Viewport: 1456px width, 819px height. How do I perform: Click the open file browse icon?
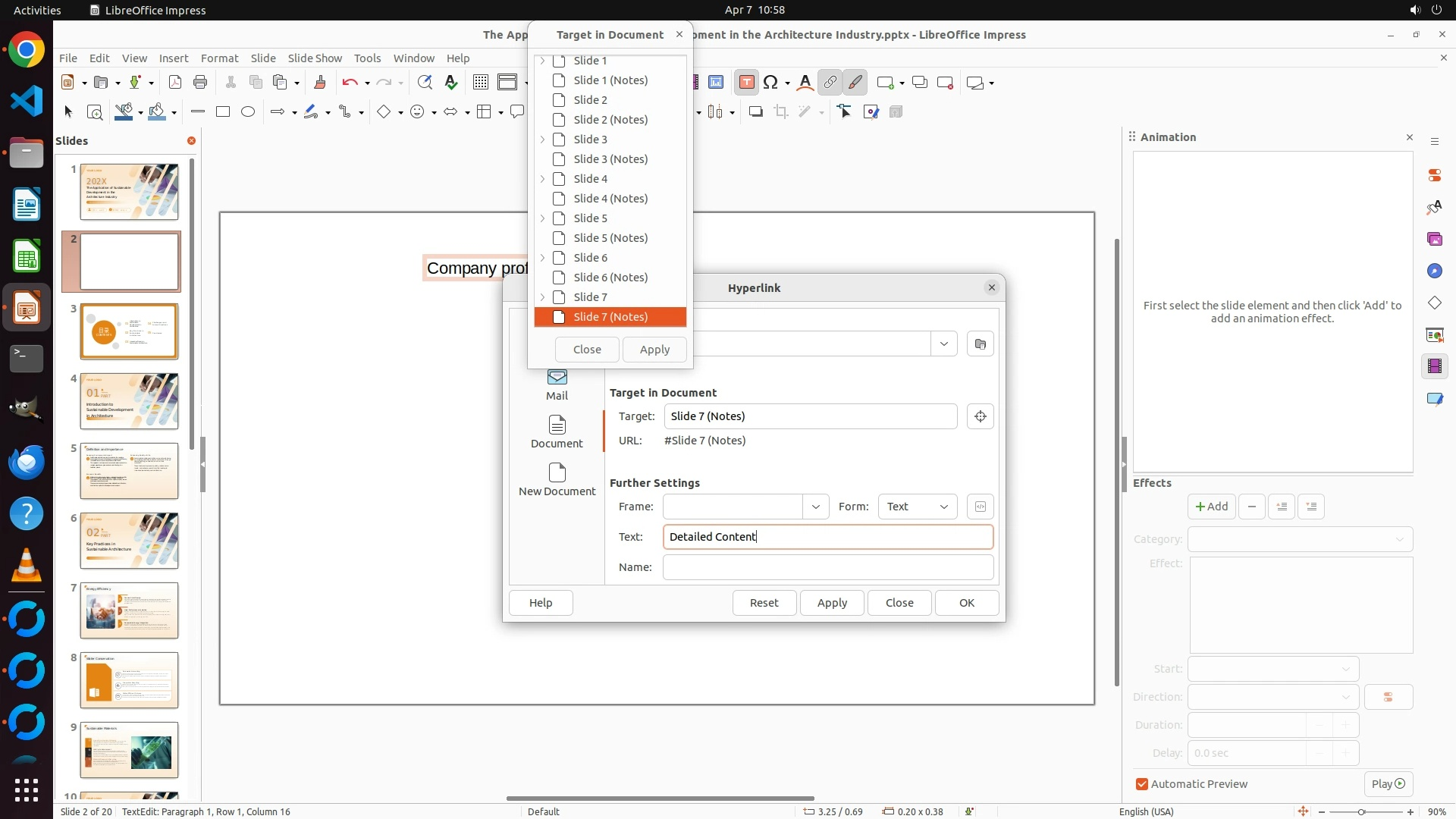point(980,344)
